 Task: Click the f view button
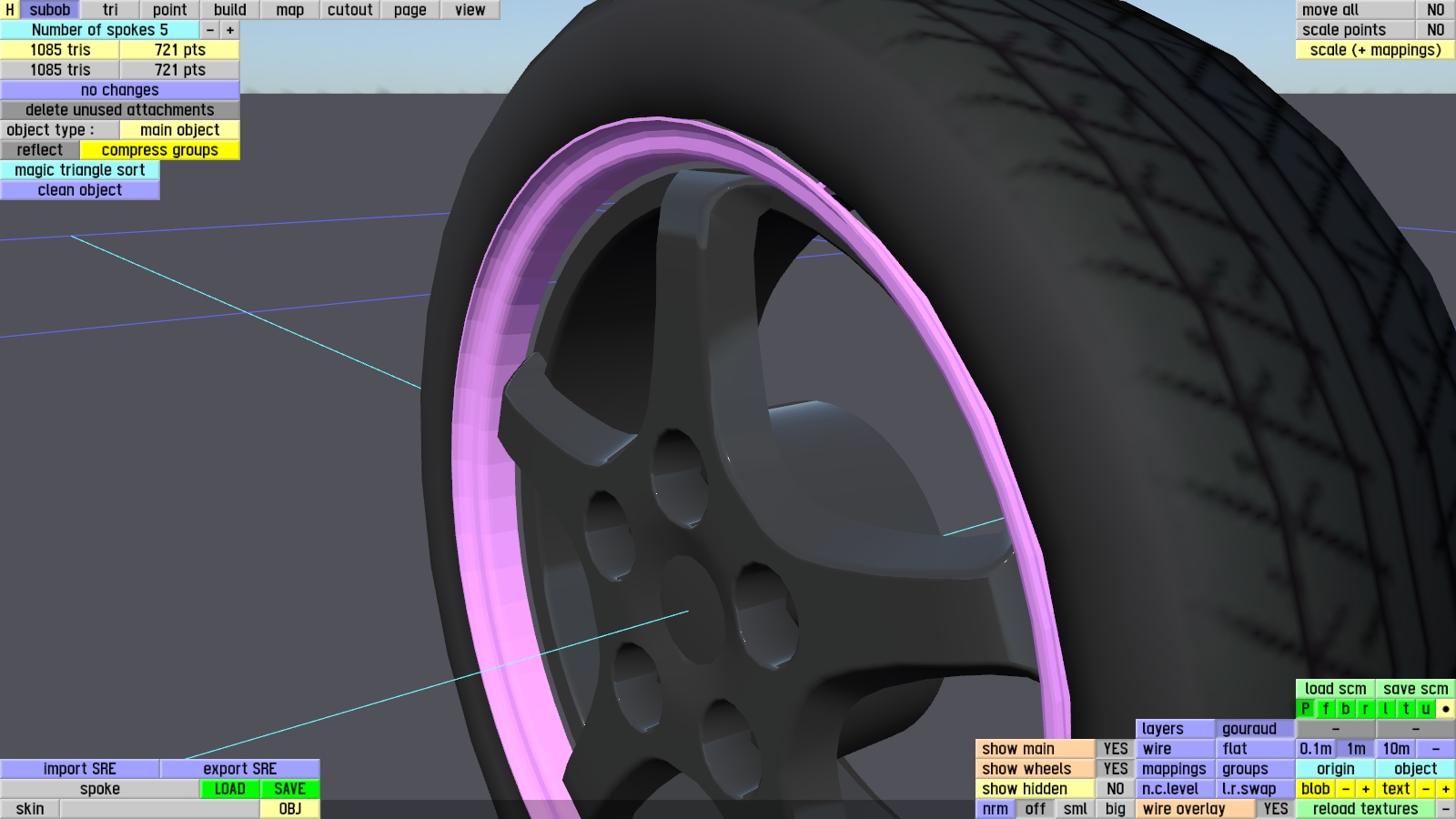coord(1326,709)
